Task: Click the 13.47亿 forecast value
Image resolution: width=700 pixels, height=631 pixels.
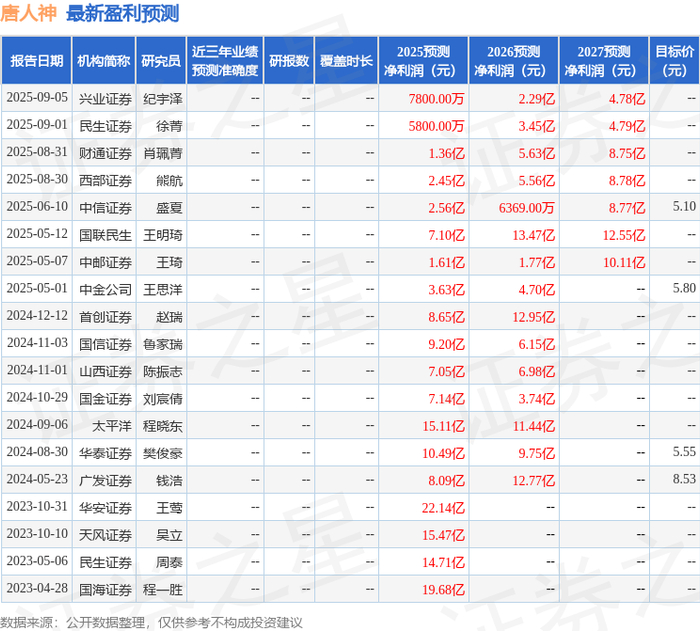Action: 533,235
